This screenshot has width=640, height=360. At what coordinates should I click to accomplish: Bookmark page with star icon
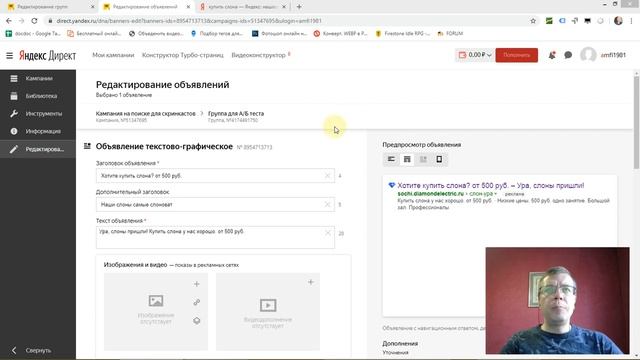click(x=533, y=21)
